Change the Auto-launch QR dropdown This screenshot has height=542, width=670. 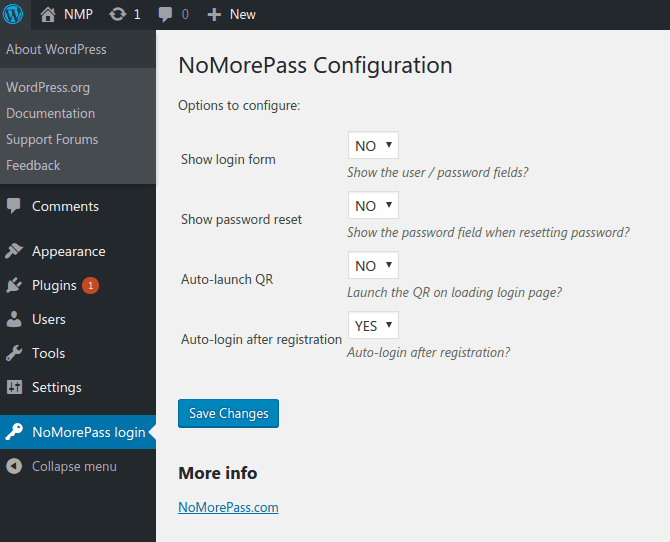click(x=373, y=265)
